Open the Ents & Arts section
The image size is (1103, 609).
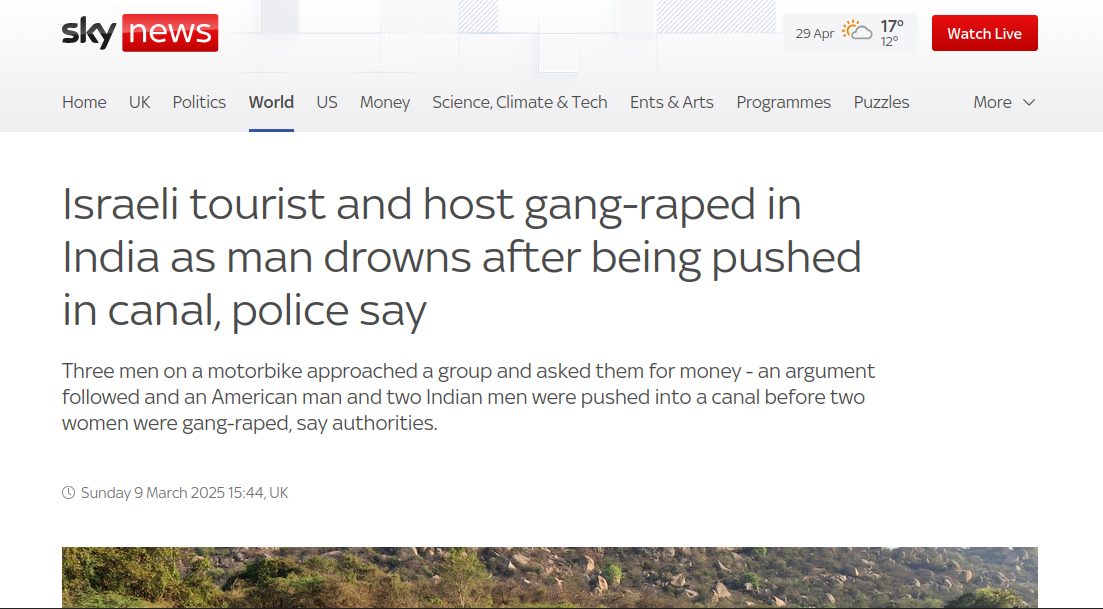click(672, 103)
